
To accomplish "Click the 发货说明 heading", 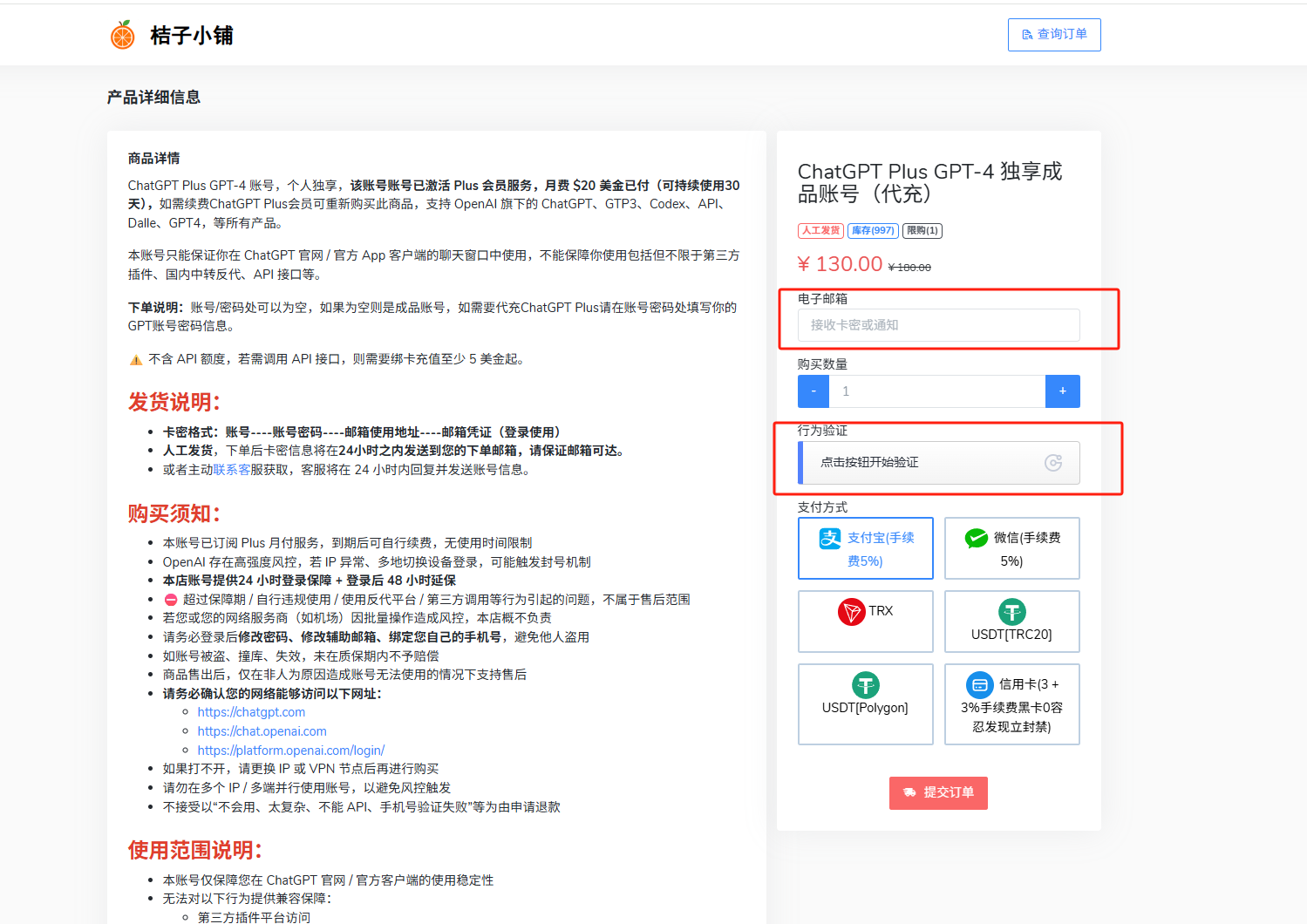I will point(174,402).
